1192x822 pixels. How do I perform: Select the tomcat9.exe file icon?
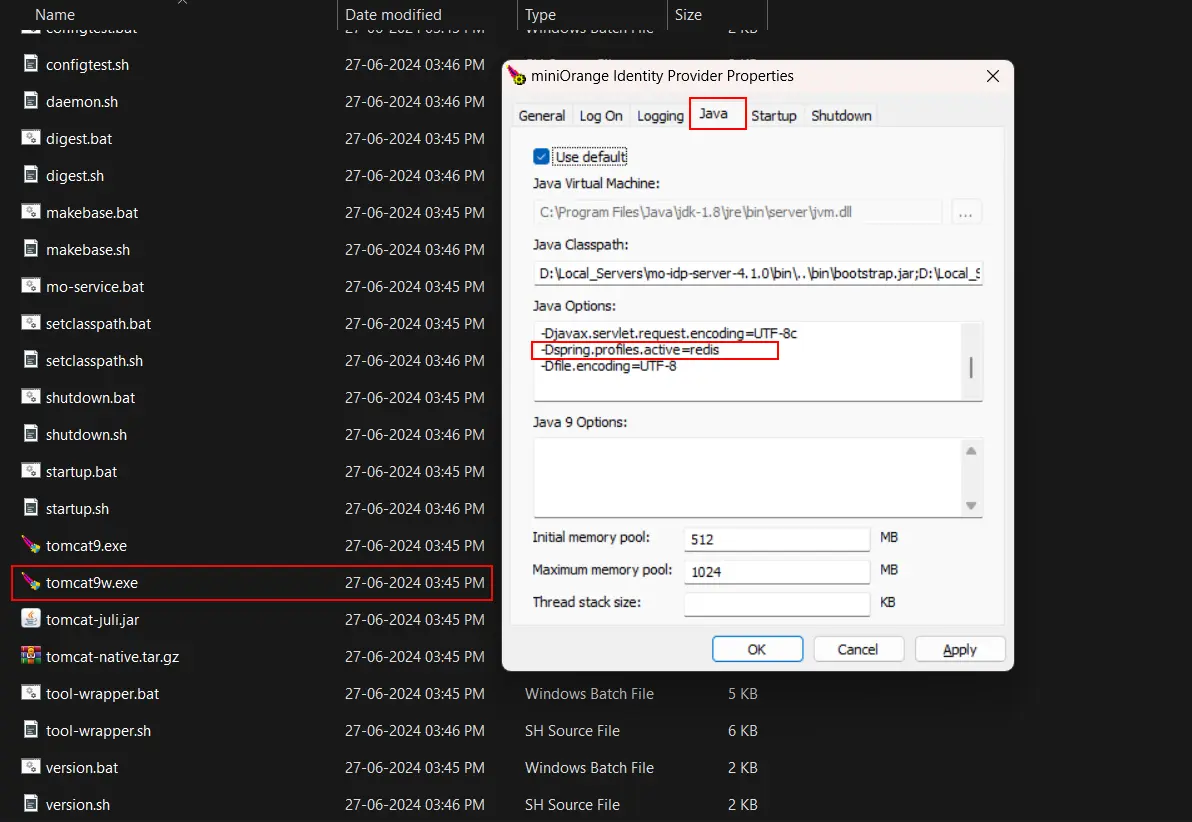coord(30,545)
